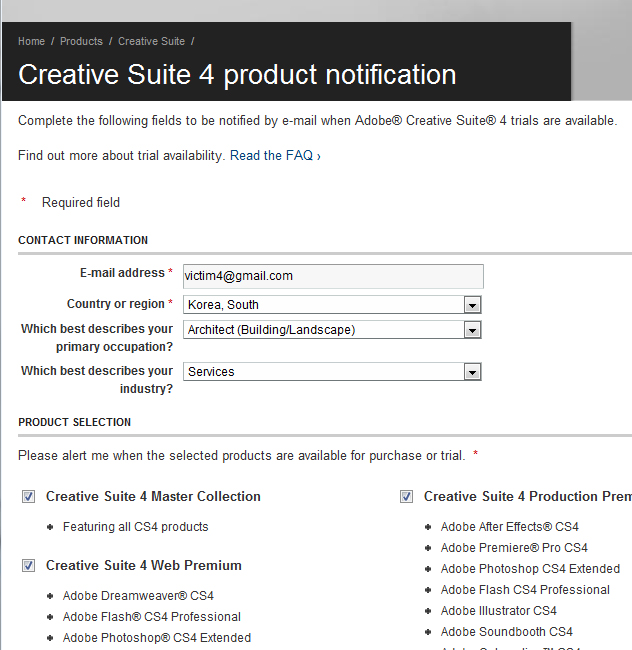Click 'Adobe Premiere® Pro CS4' item

tap(514, 548)
